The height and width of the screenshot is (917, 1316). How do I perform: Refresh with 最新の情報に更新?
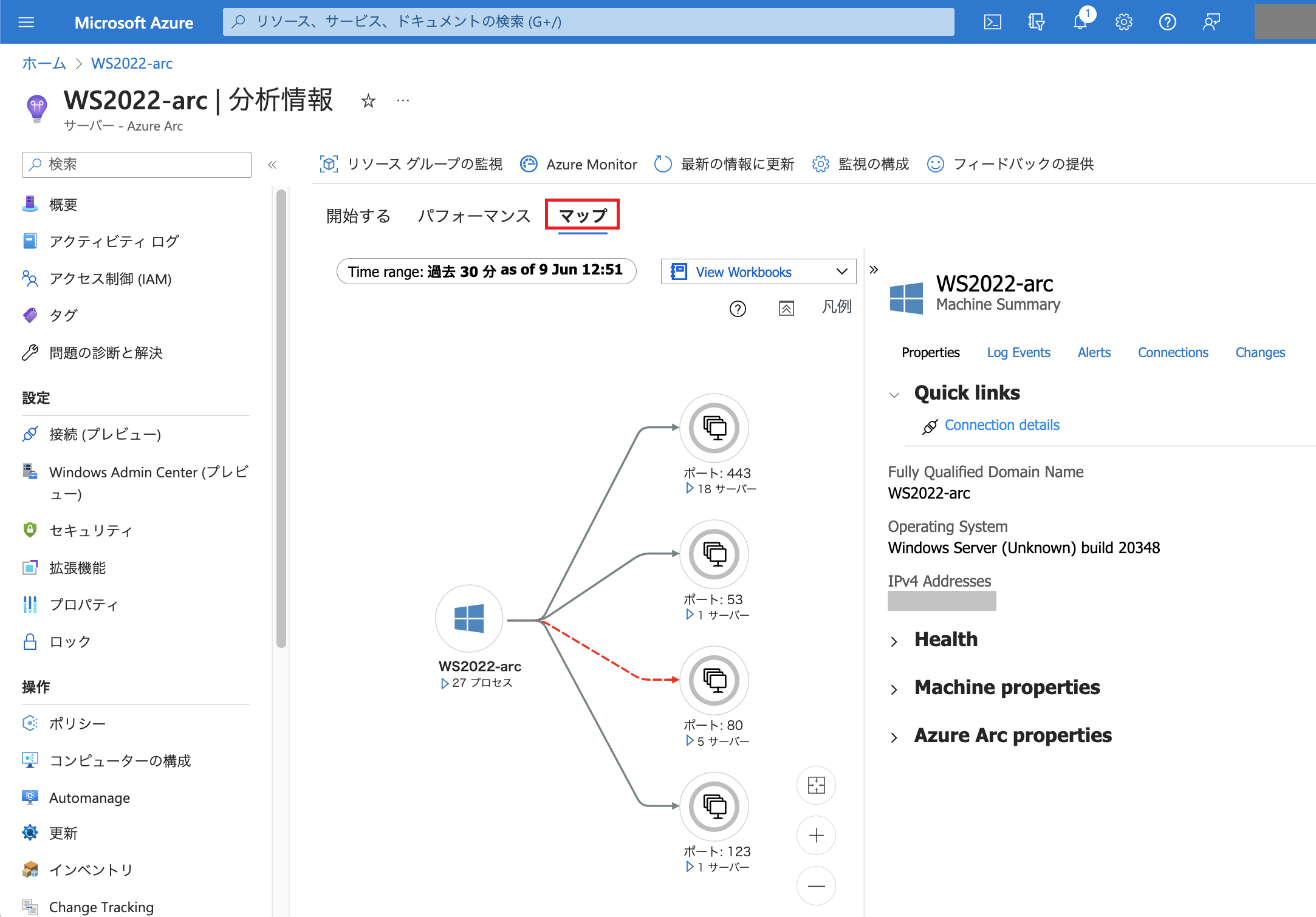(x=724, y=164)
